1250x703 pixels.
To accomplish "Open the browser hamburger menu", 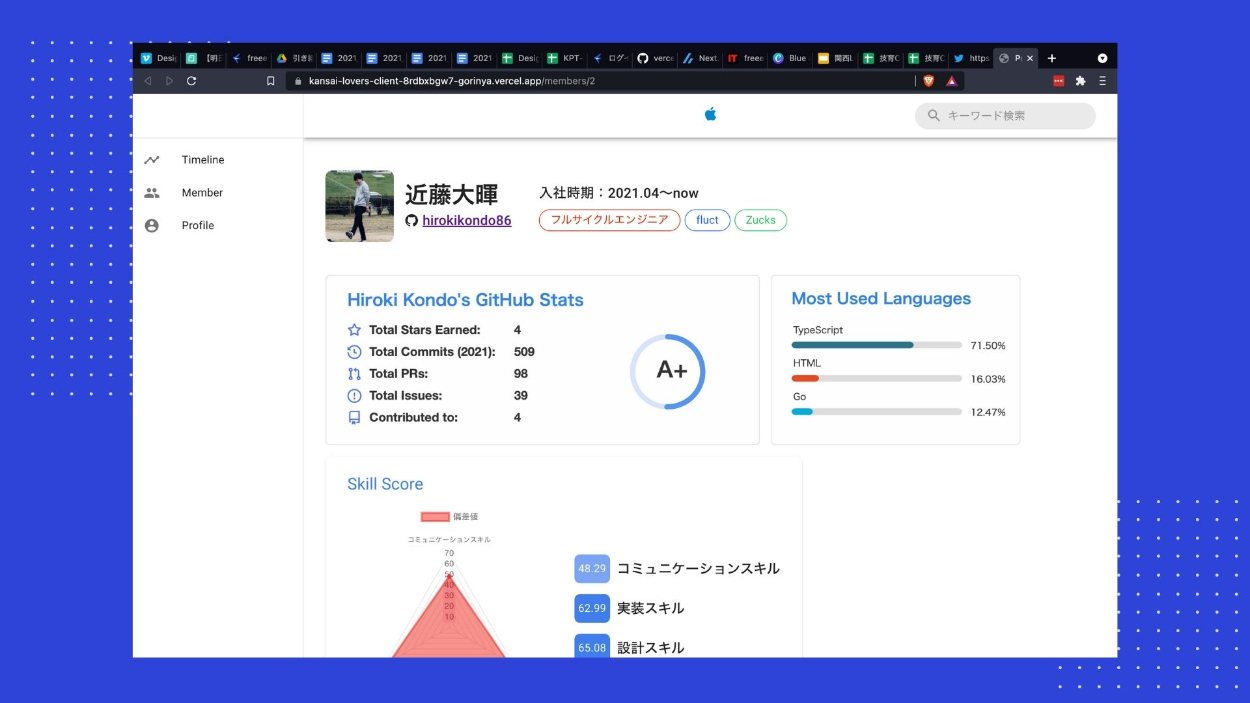I will coord(1102,81).
